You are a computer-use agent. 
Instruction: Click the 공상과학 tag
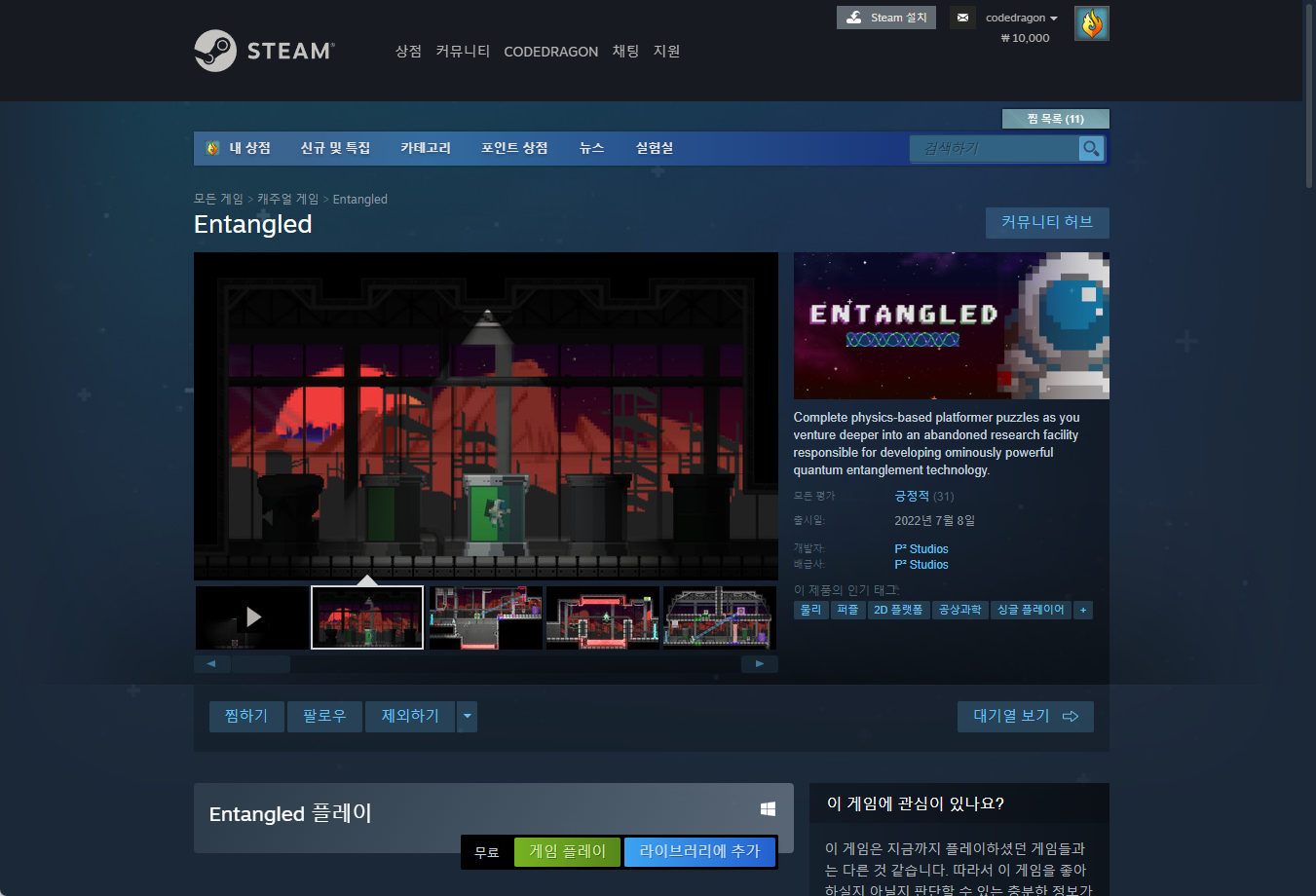point(959,610)
